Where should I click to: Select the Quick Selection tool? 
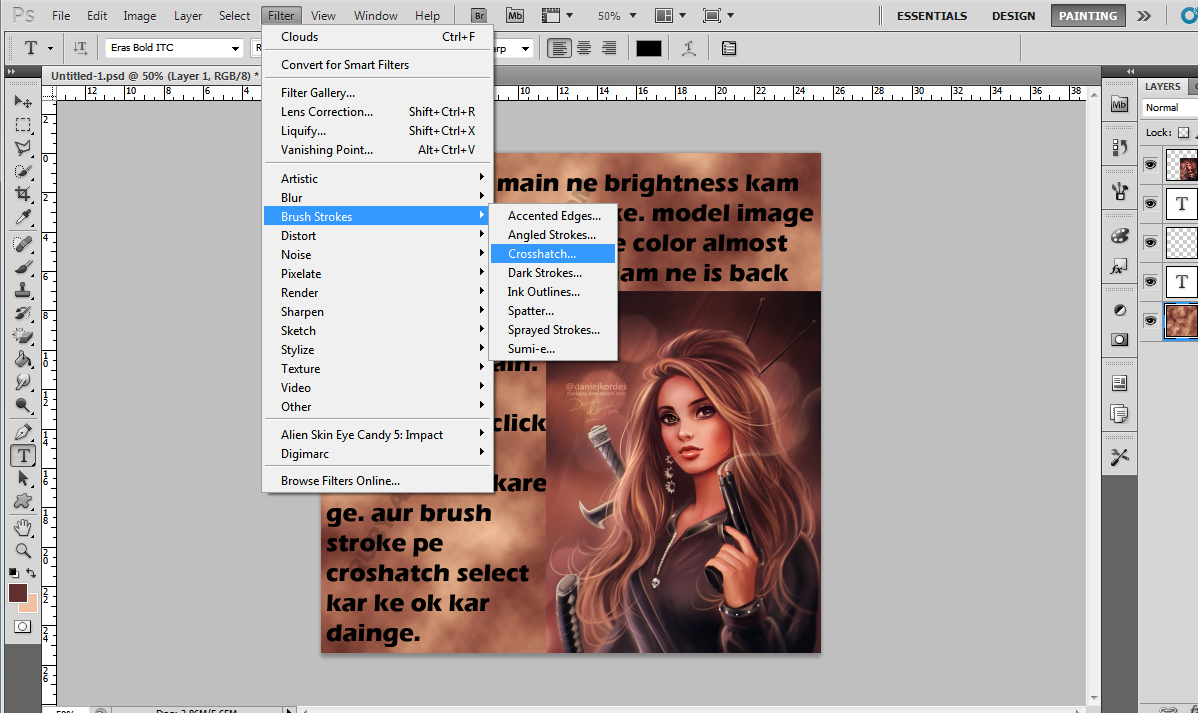(23, 171)
